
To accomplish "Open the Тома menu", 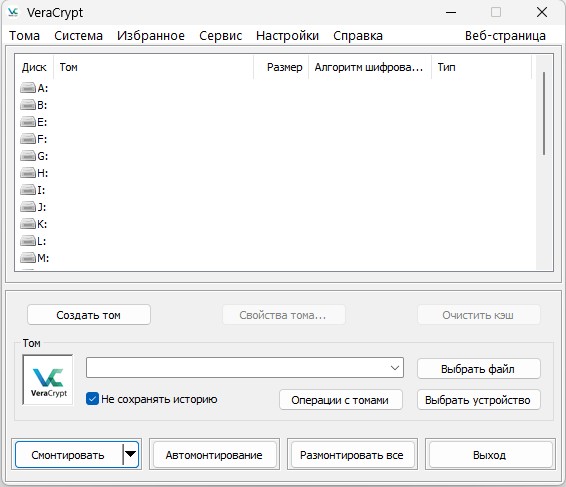I will [24, 36].
